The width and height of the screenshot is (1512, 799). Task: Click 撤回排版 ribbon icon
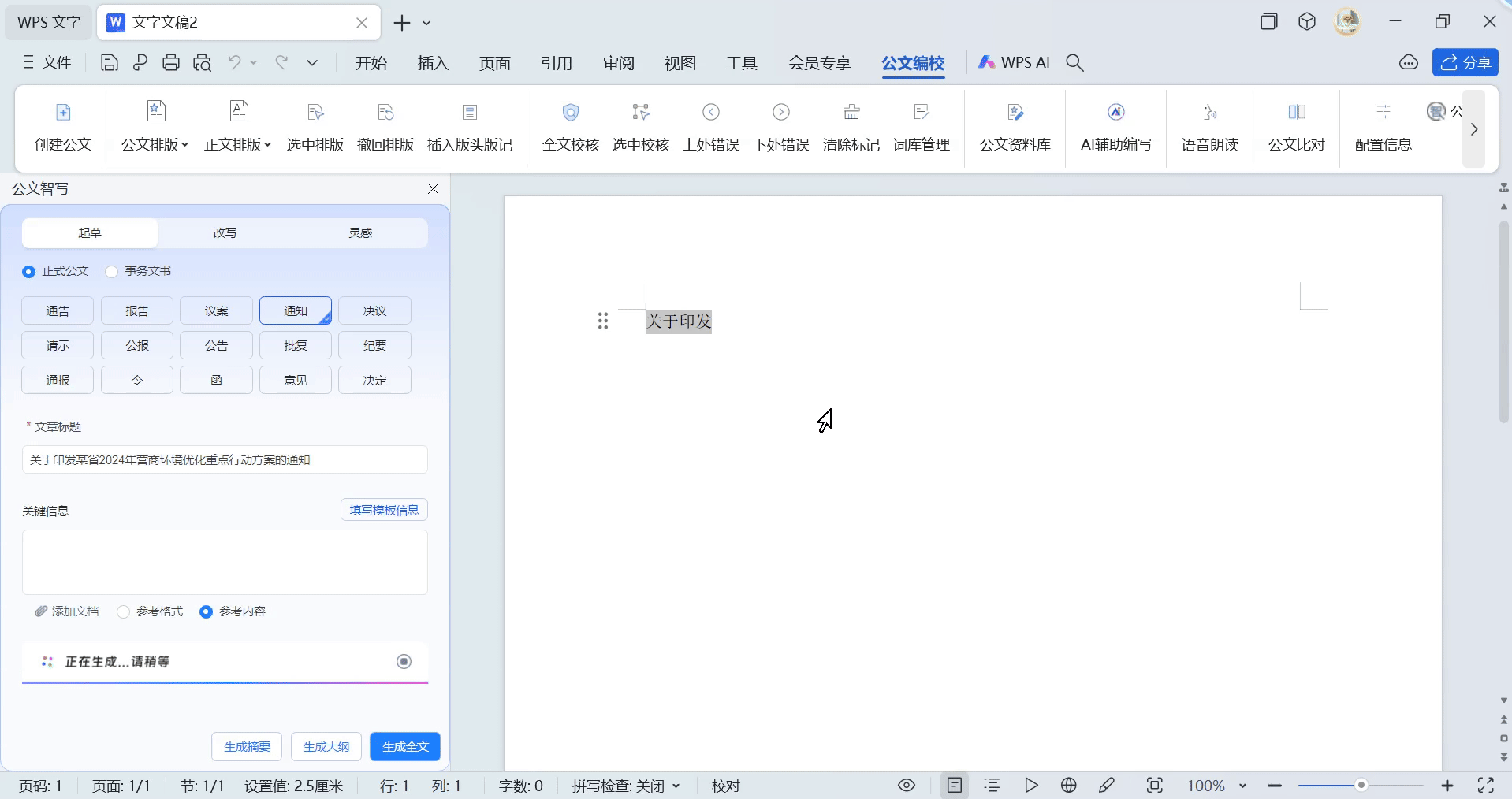click(385, 128)
